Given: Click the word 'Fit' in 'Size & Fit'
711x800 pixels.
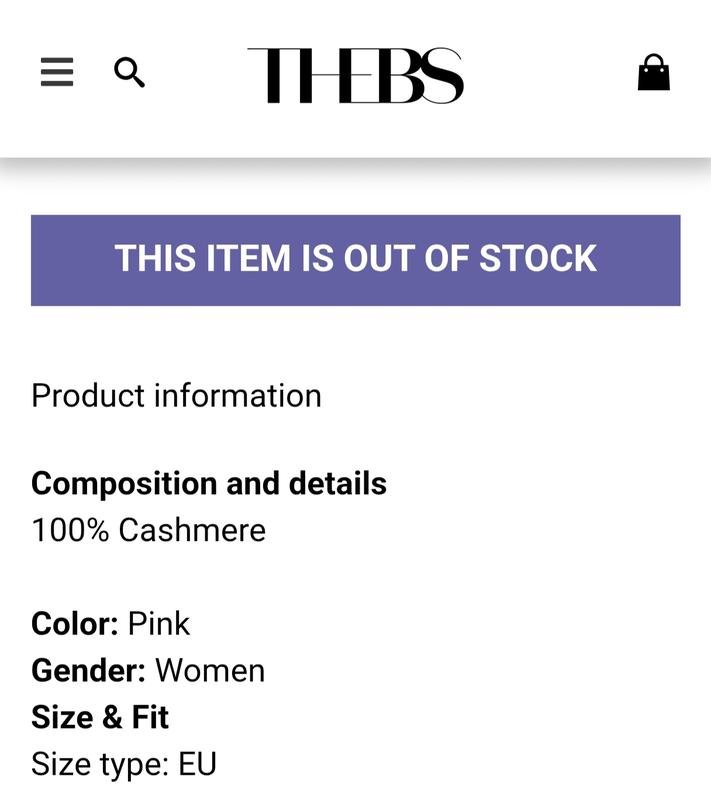Looking at the screenshot, I should coord(149,717).
